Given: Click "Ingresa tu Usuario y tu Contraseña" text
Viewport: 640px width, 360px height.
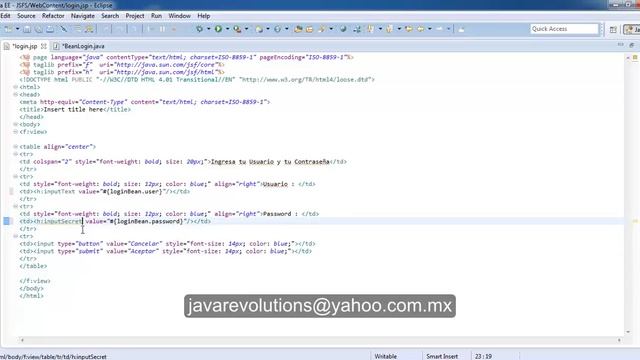Looking at the screenshot, I should tap(270, 162).
